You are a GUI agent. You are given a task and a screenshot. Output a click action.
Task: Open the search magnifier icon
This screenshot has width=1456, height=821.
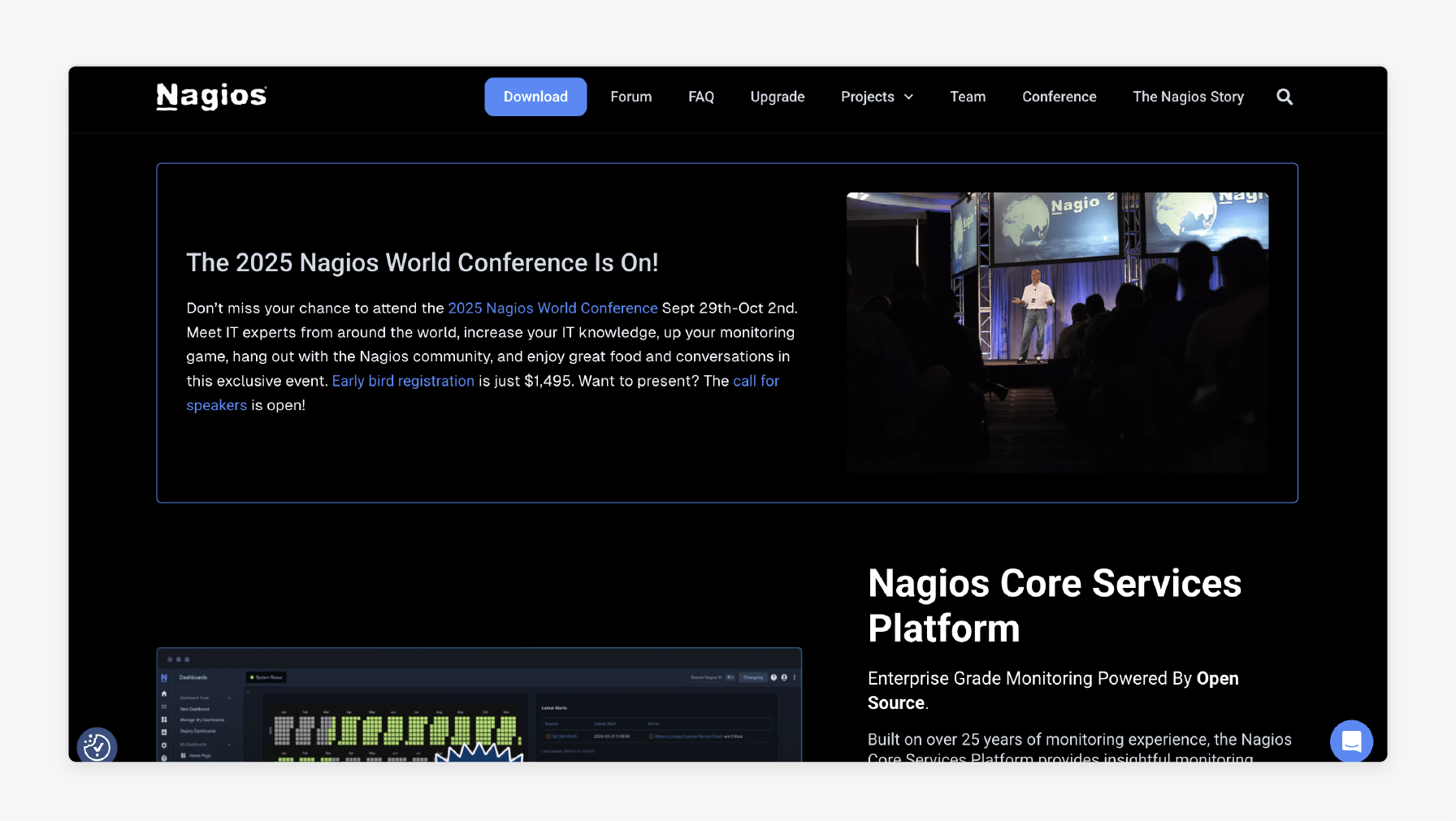[x=1285, y=97]
